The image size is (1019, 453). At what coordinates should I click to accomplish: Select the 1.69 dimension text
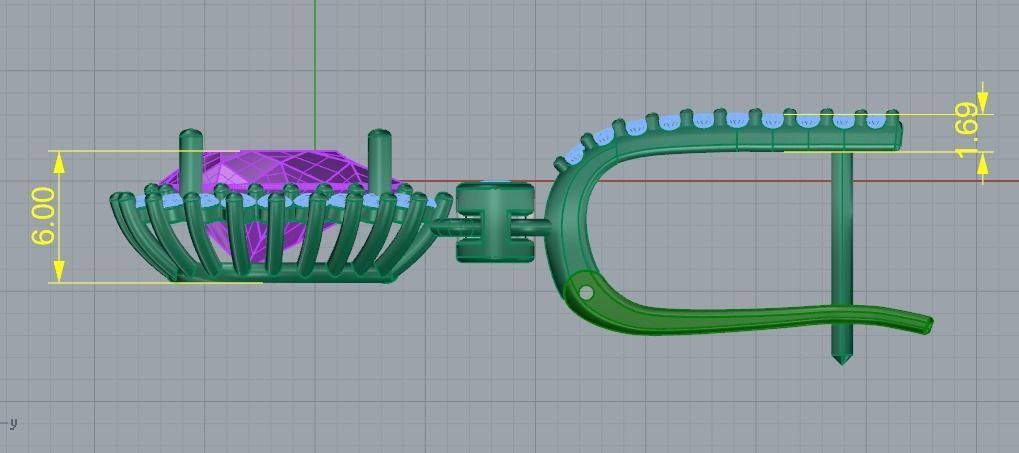click(967, 130)
